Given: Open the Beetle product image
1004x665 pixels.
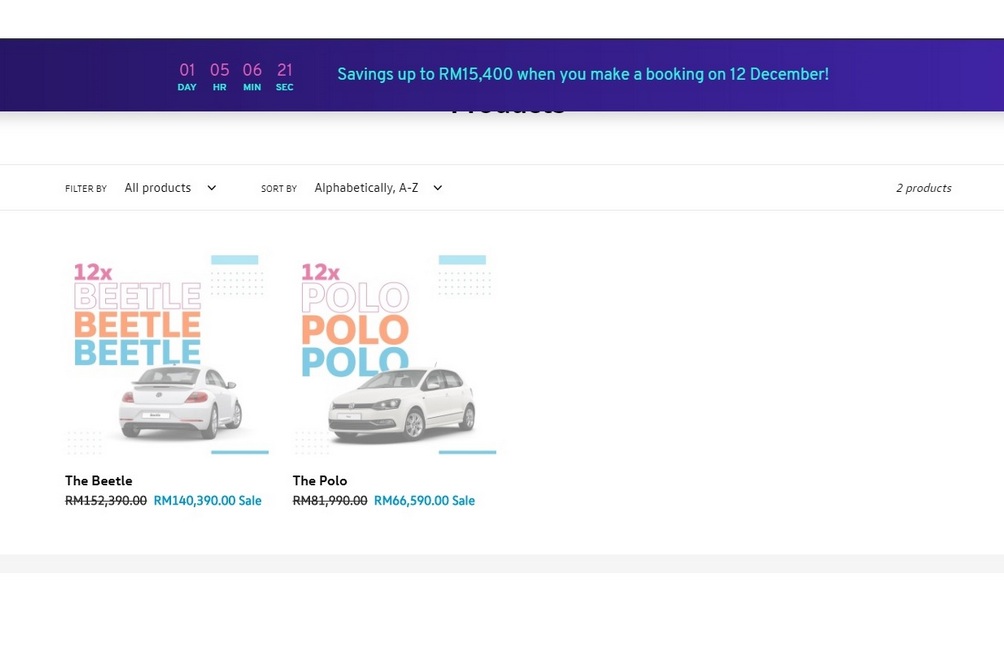Looking at the screenshot, I should [x=167, y=354].
